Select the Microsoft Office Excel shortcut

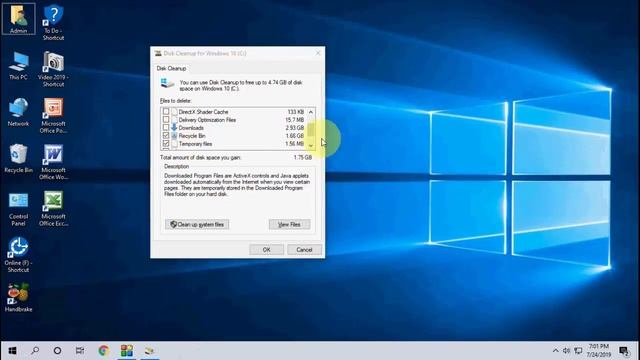[53, 208]
